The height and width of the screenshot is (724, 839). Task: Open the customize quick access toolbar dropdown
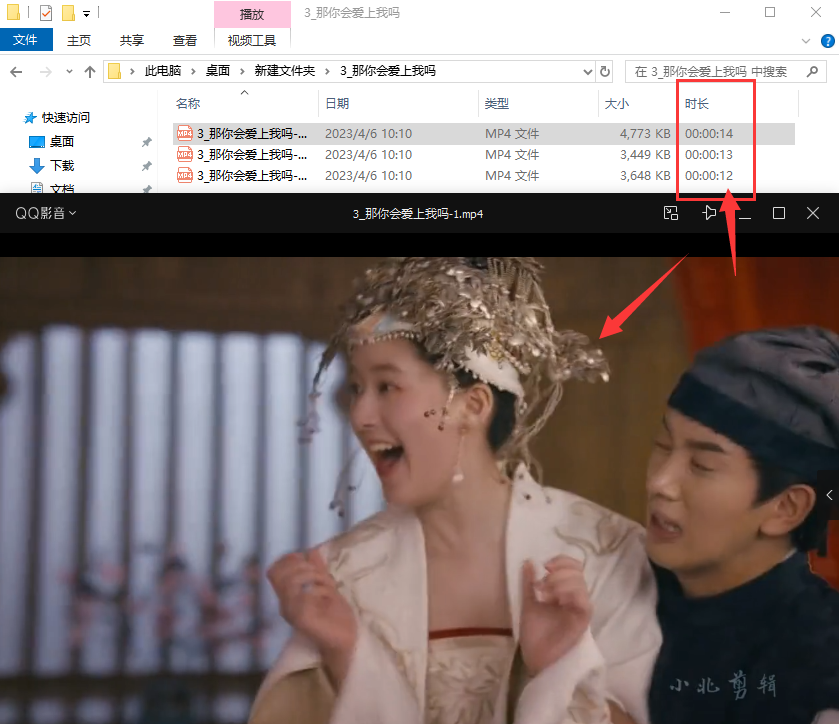(86, 13)
